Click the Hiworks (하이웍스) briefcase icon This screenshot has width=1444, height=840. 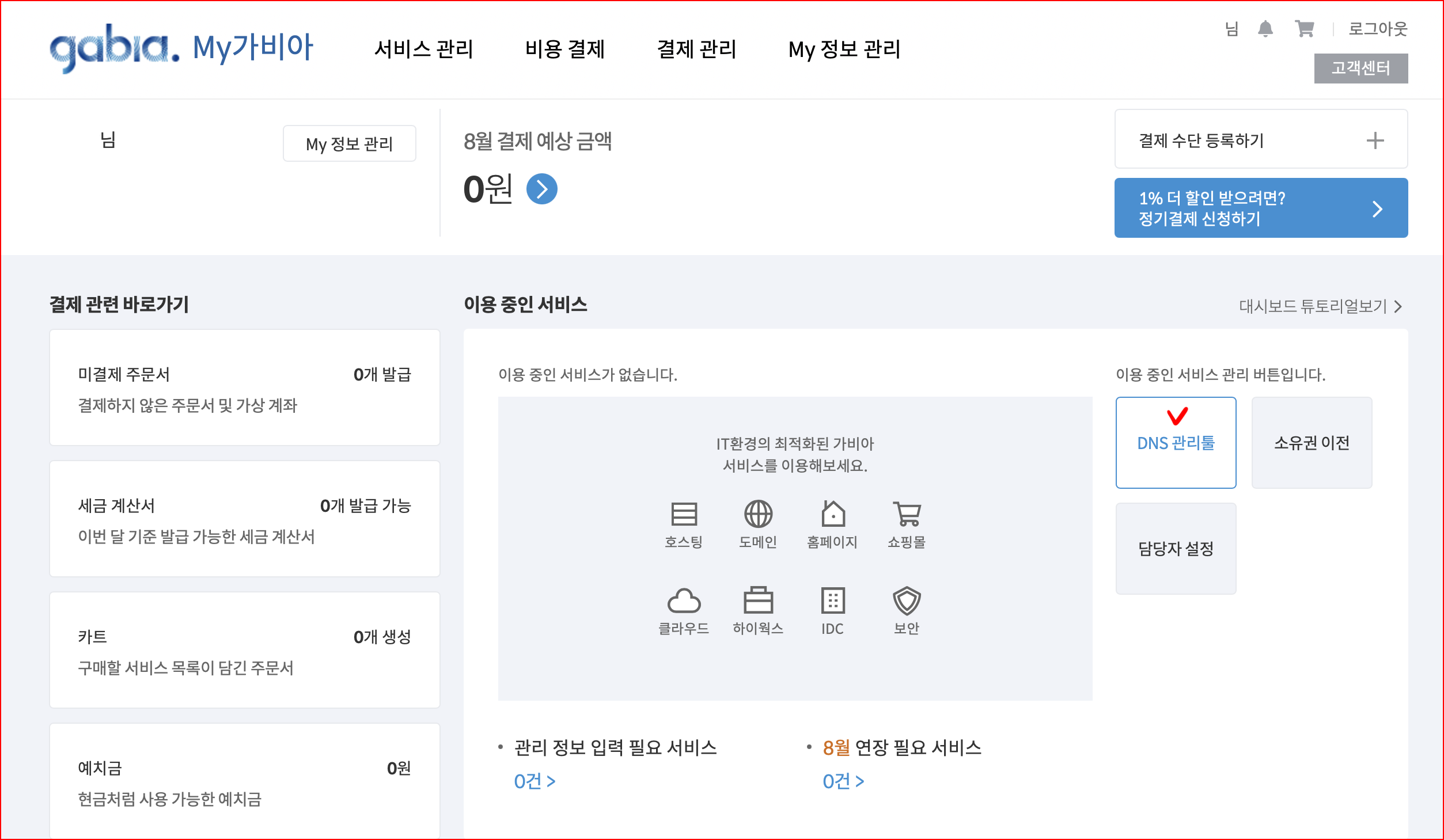tap(758, 601)
